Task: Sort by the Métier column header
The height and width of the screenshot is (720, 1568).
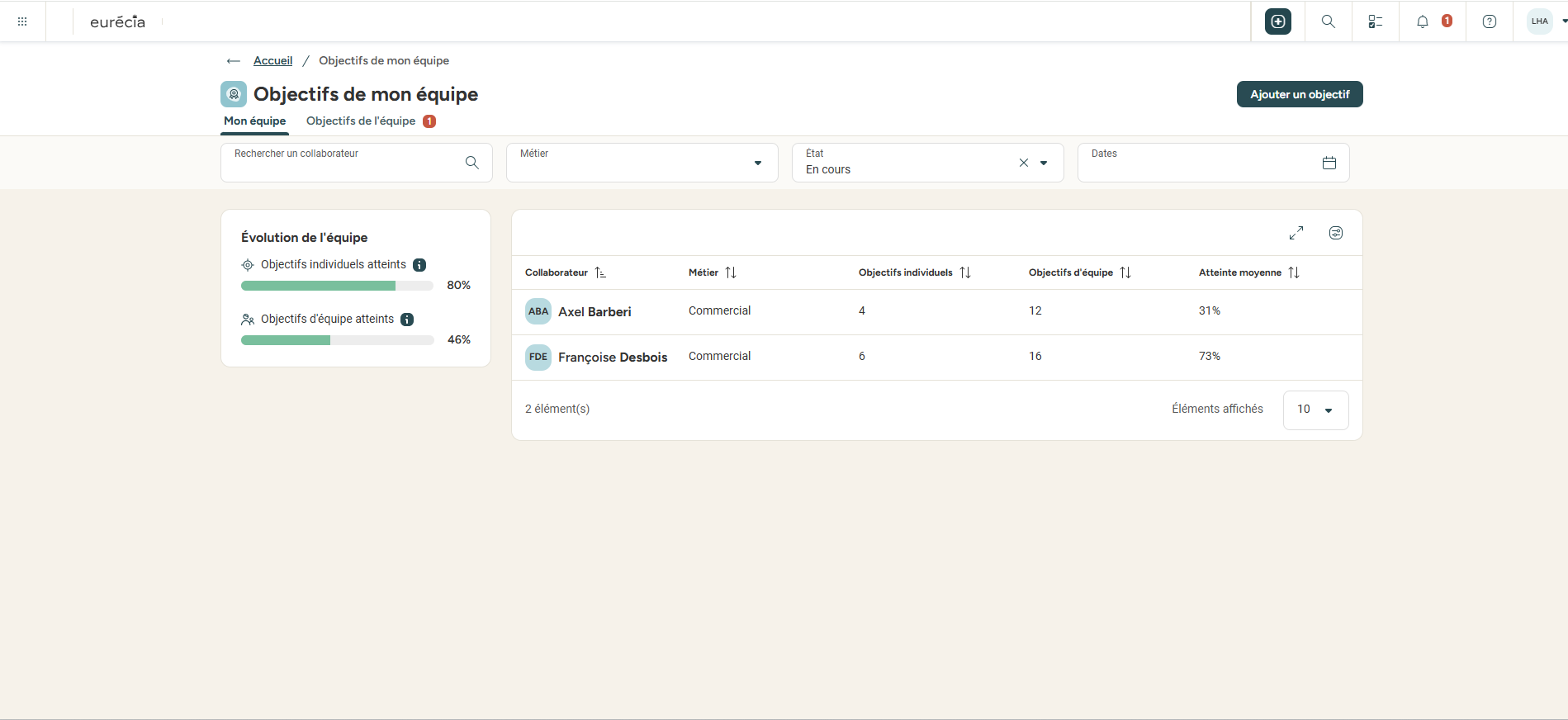Action: pyautogui.click(x=713, y=272)
